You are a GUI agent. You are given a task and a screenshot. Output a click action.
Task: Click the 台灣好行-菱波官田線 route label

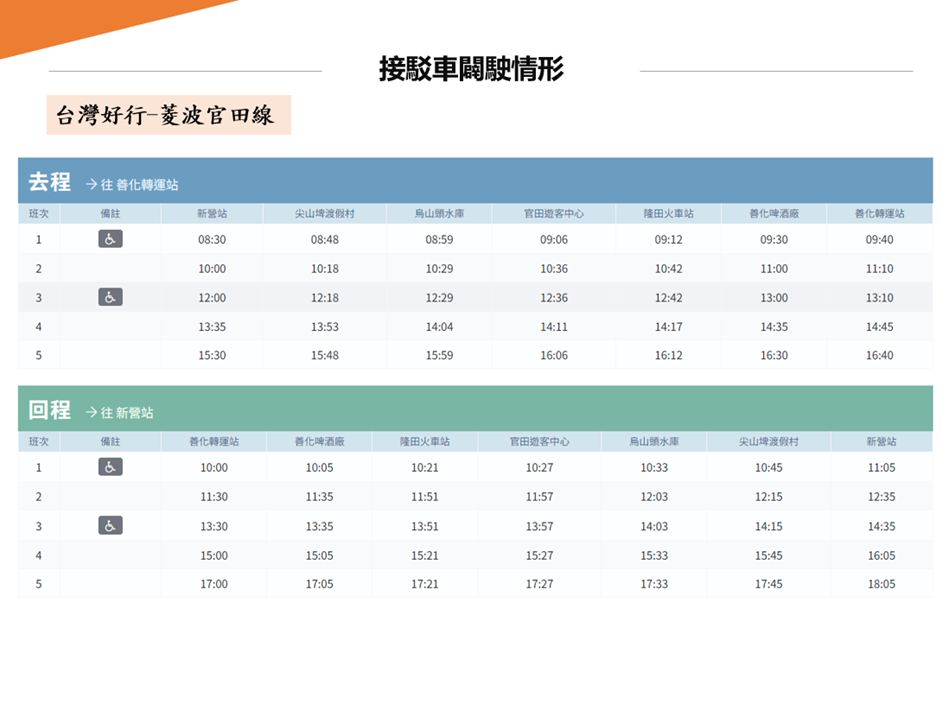coord(165,115)
